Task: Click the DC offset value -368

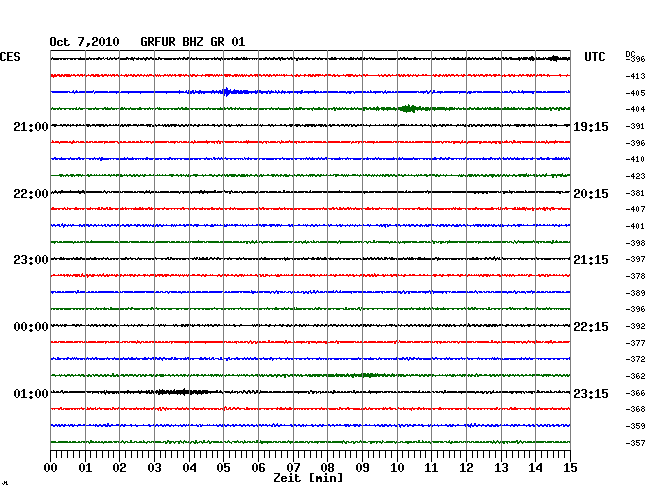Action: (x=635, y=409)
